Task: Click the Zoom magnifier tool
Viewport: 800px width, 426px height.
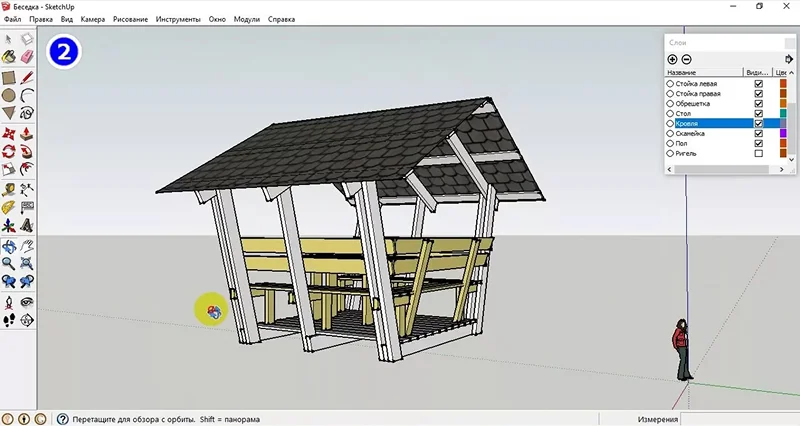Action: pyautogui.click(x=9, y=263)
